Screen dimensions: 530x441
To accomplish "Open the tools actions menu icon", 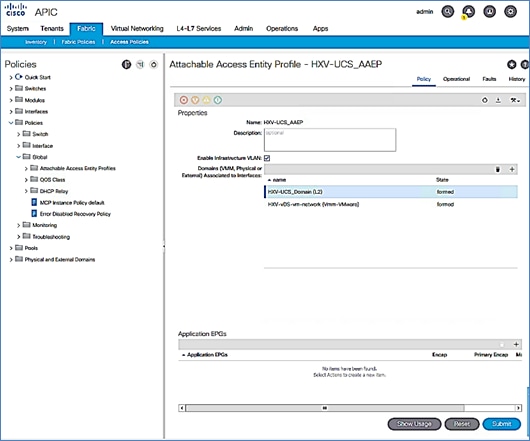I will coord(515,100).
